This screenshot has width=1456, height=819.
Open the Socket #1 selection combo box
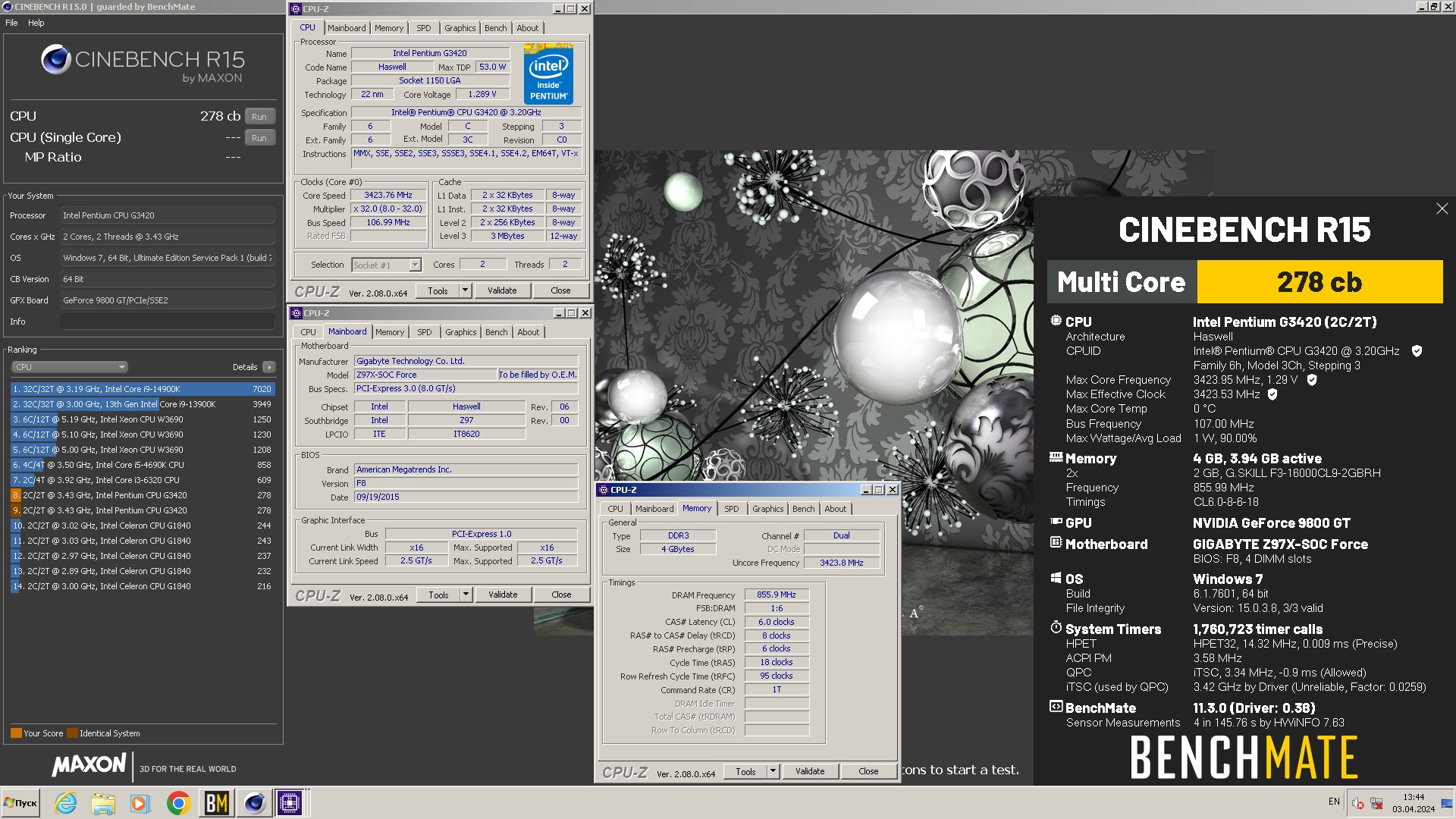[x=386, y=265]
